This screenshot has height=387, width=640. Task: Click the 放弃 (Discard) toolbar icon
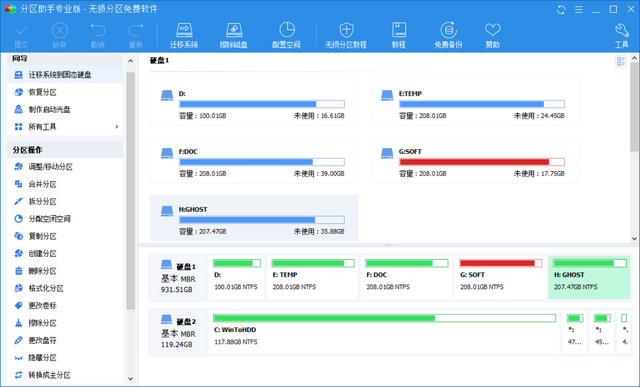[60, 31]
